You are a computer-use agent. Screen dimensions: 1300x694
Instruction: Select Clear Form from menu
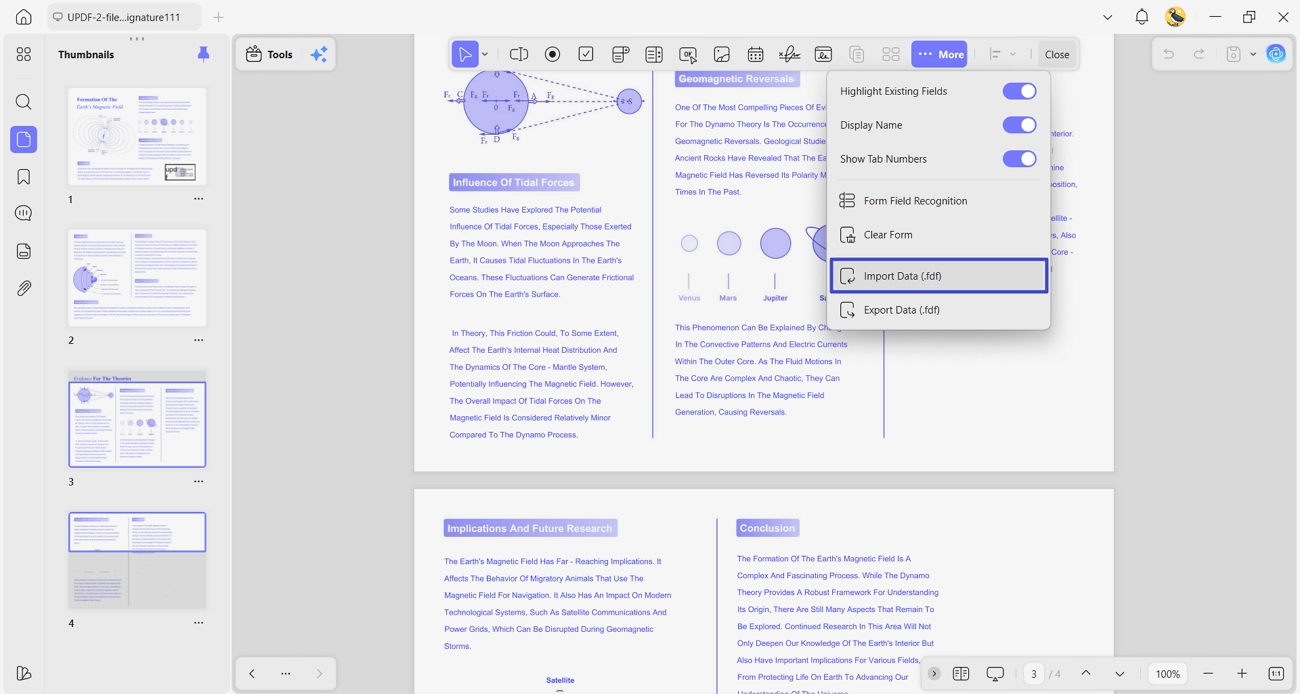939,235
